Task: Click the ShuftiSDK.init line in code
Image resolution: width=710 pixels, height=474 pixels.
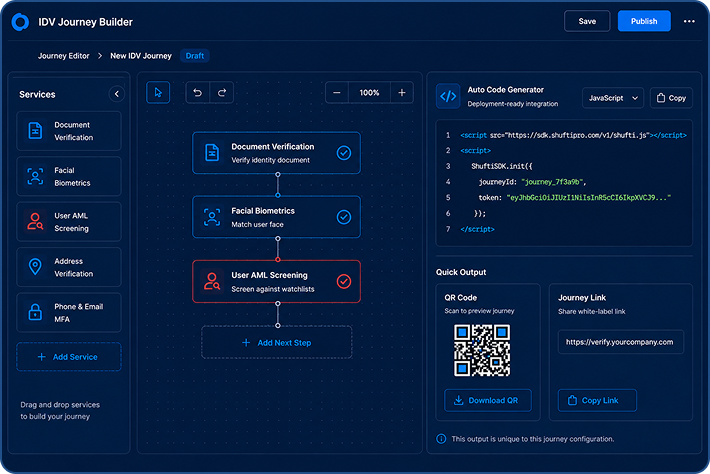Action: [502, 166]
